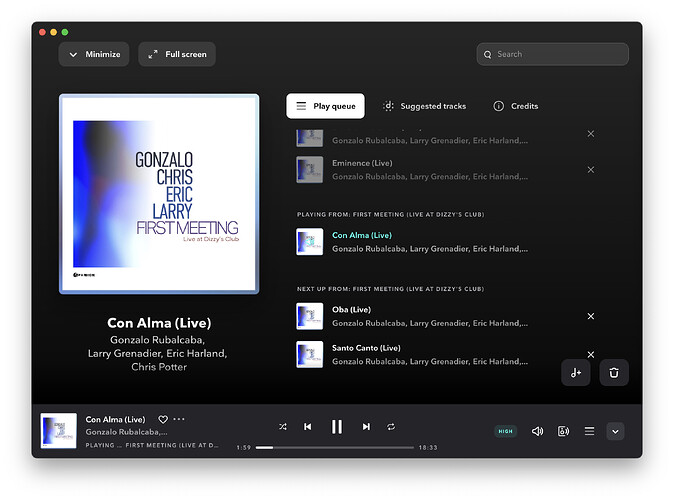Open Con Alma (Live) title in player bar
The image size is (674, 499).
[x=115, y=419]
